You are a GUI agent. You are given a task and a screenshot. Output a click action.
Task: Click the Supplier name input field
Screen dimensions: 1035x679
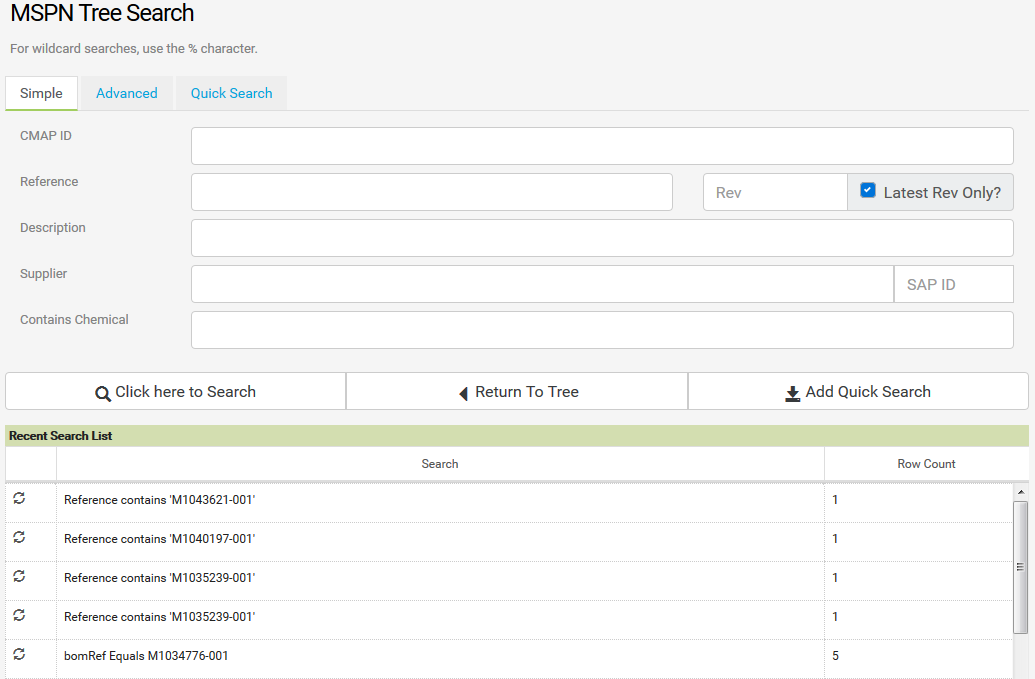(x=541, y=284)
